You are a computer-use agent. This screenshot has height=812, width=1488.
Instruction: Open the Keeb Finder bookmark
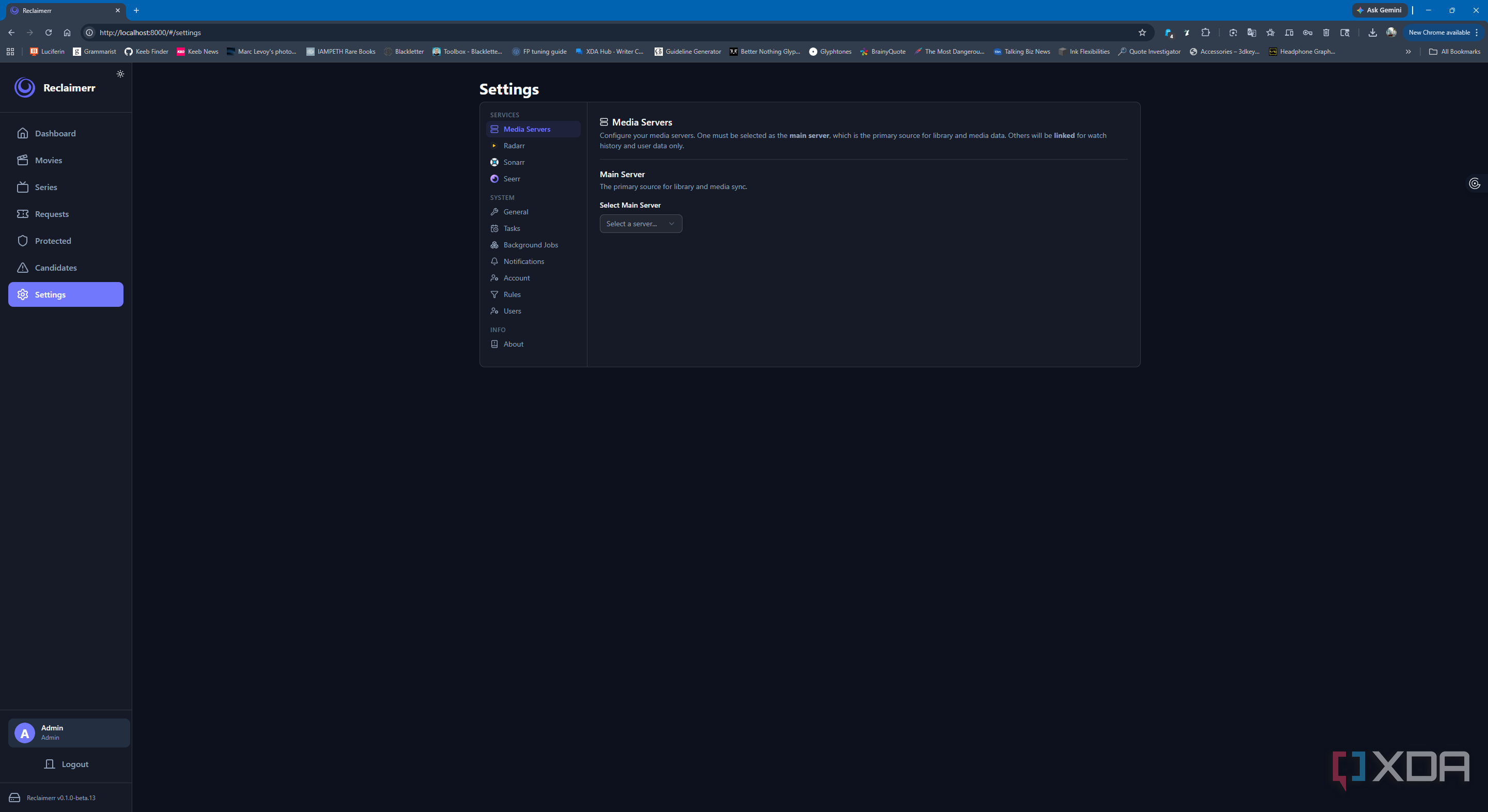[x=146, y=52]
